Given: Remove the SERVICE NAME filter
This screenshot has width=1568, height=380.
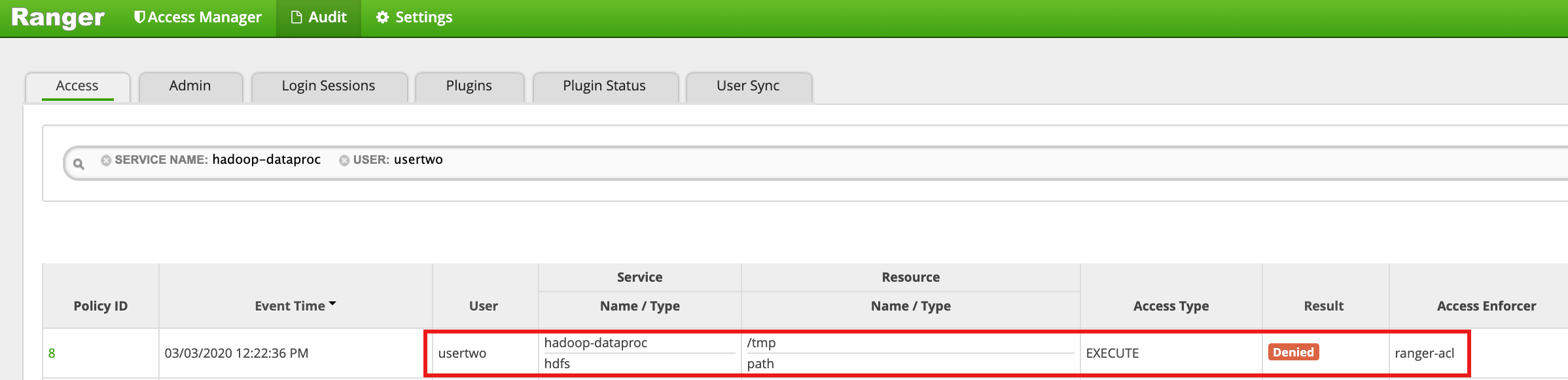Looking at the screenshot, I should coord(105,161).
